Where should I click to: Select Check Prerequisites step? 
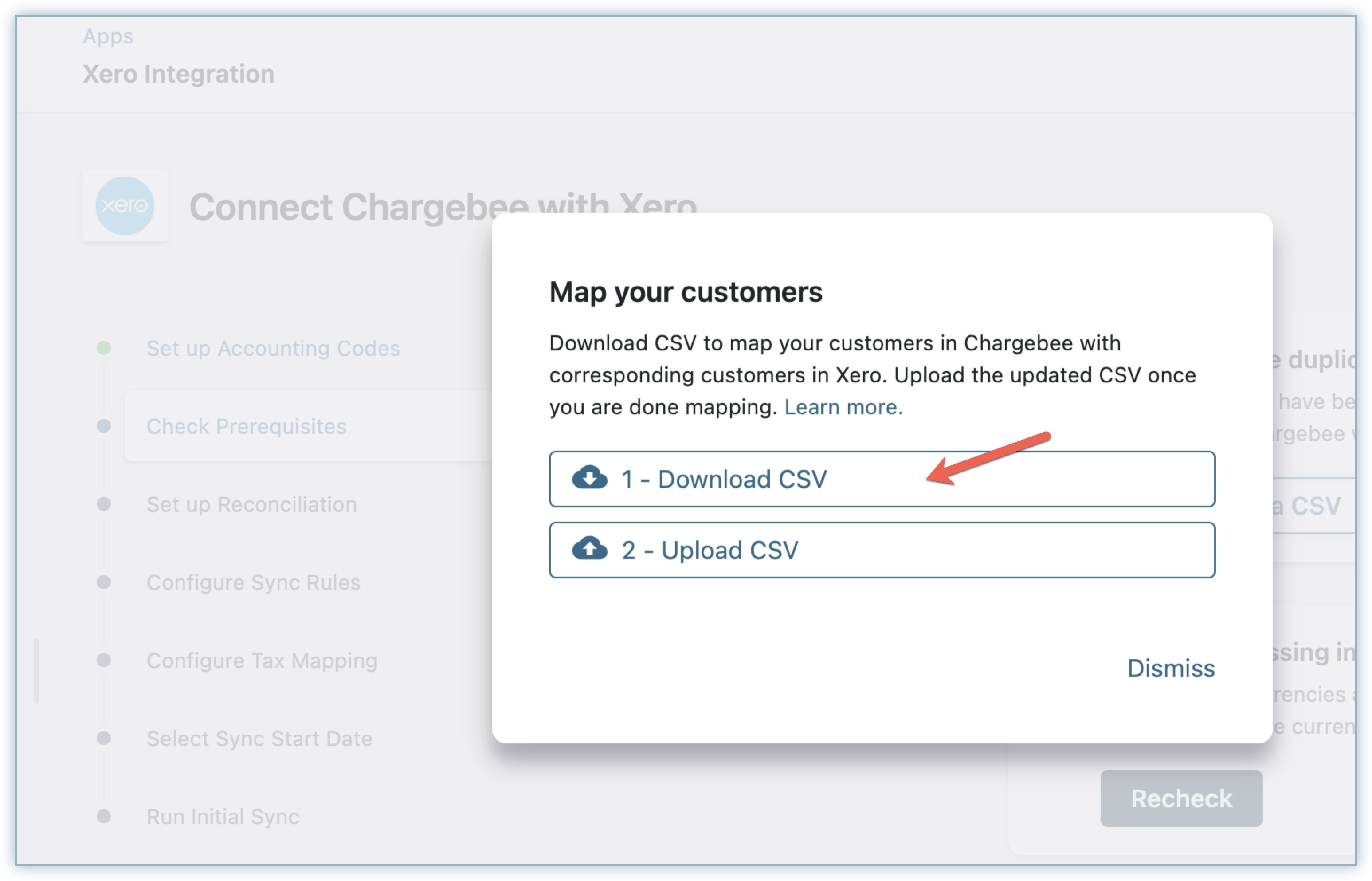pyautogui.click(x=247, y=426)
